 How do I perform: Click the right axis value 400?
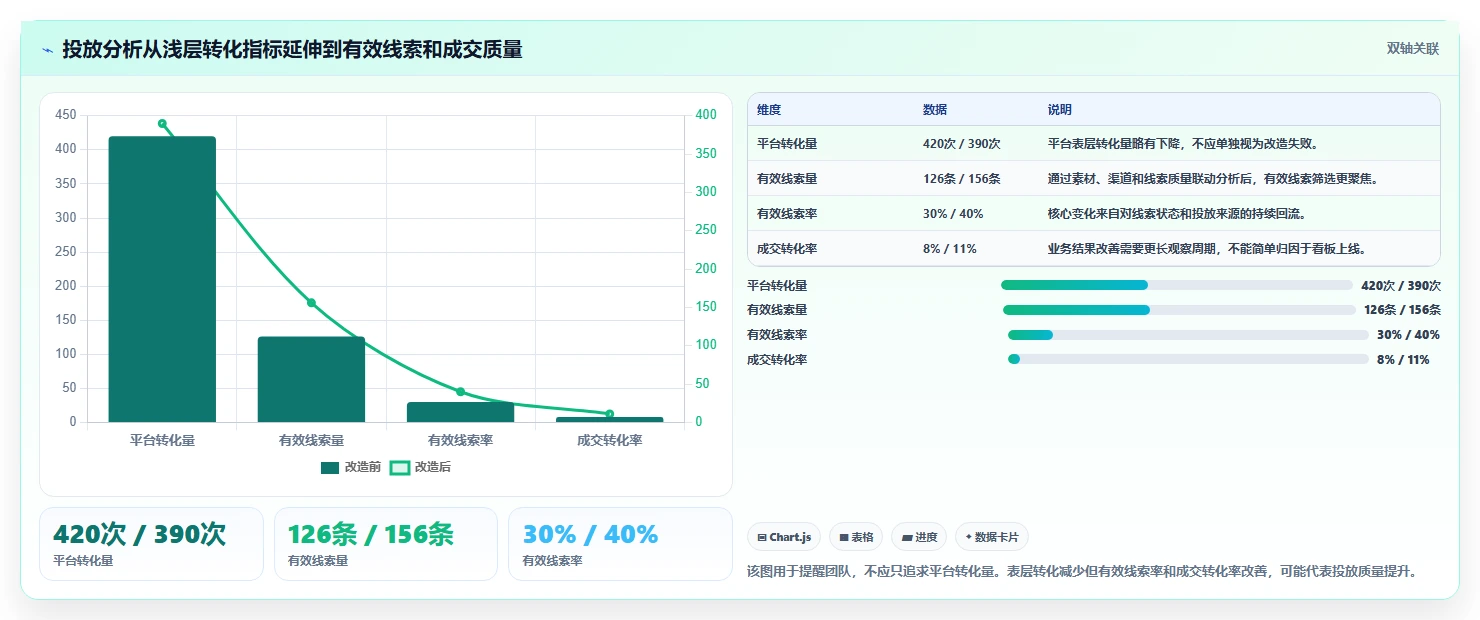click(706, 115)
